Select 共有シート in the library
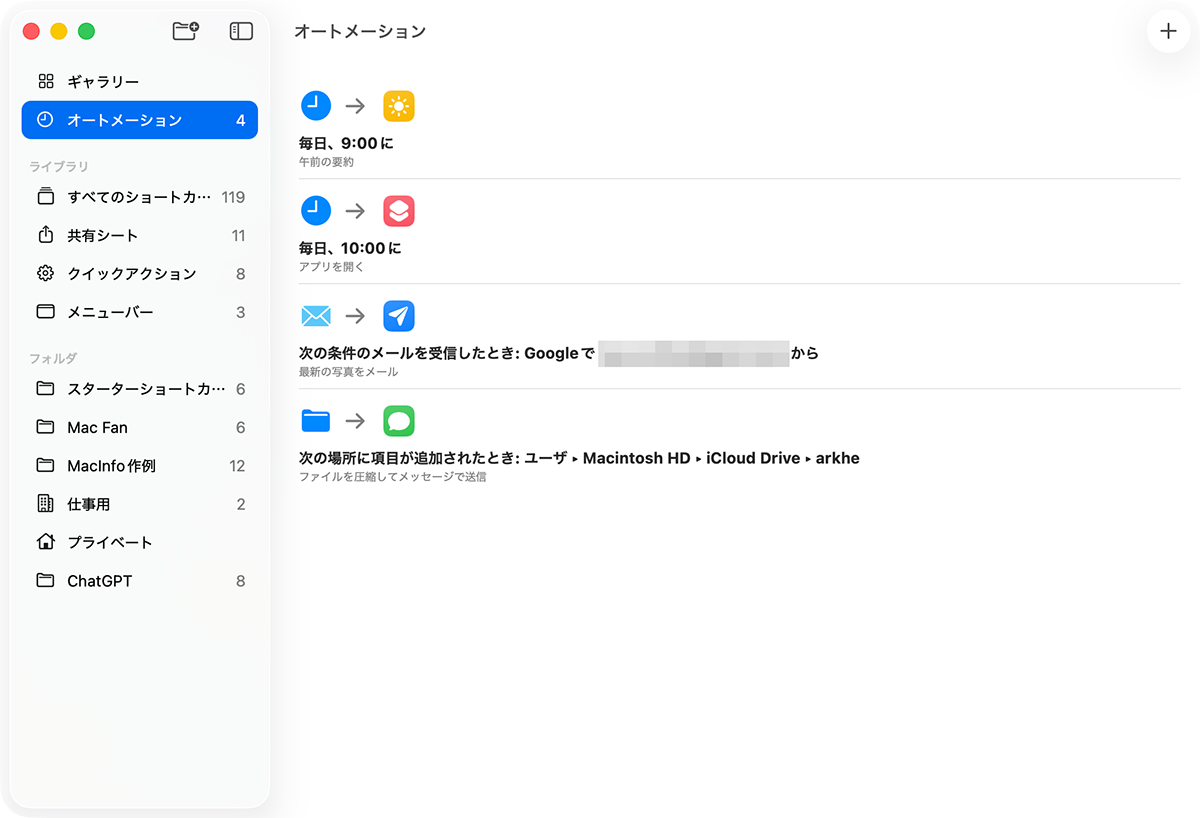The width and height of the screenshot is (1200, 818). pos(102,236)
